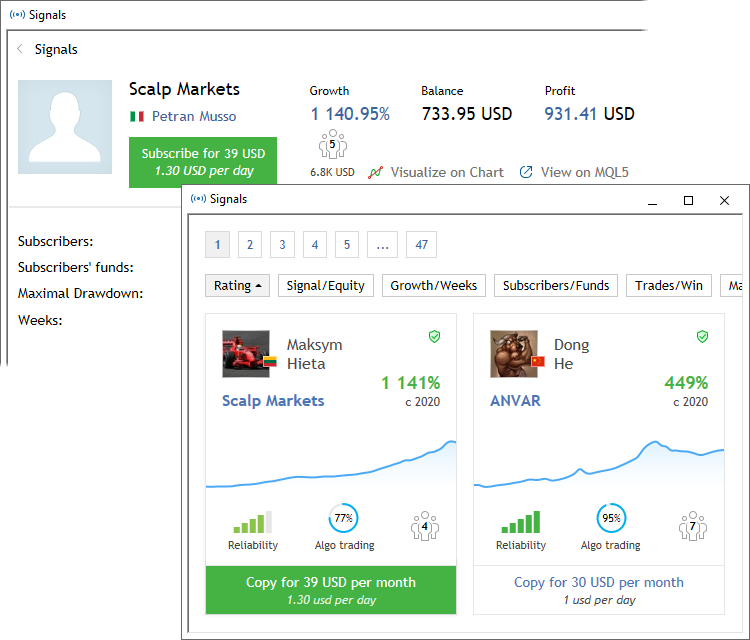
Task: Sort signals by Signal/Equity
Action: (326, 286)
